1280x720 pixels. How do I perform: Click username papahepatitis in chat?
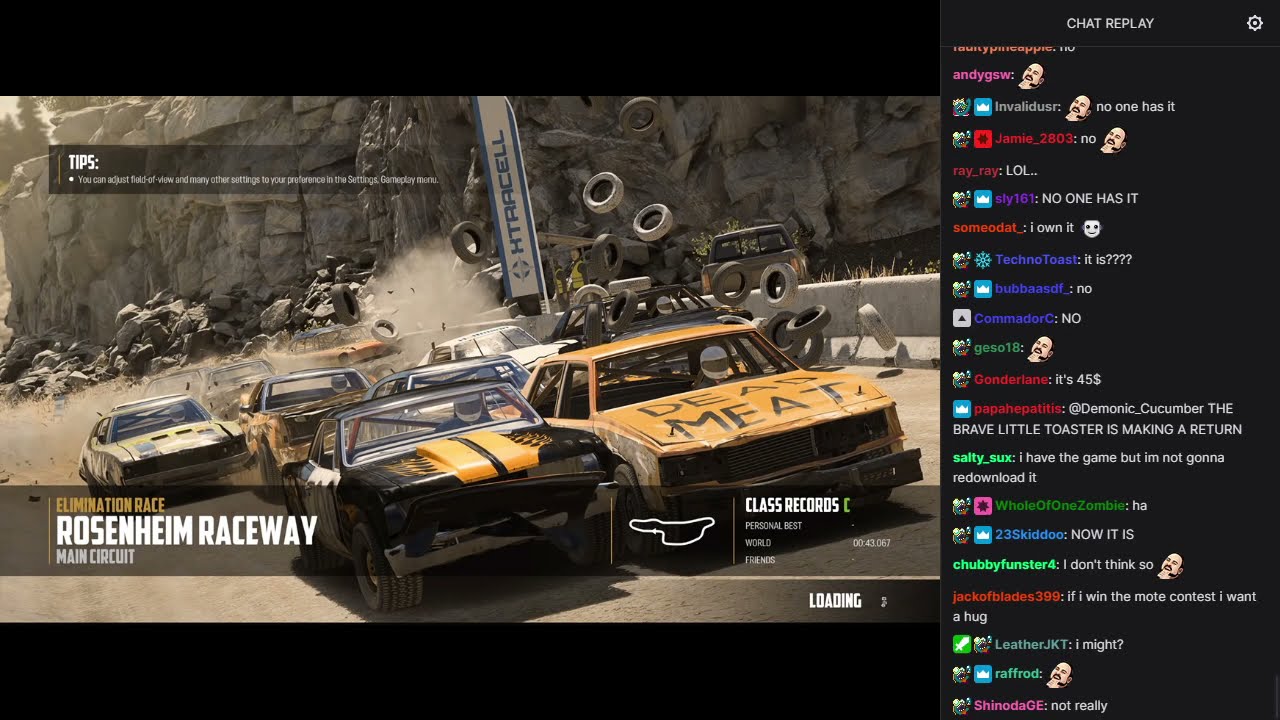tap(1017, 409)
